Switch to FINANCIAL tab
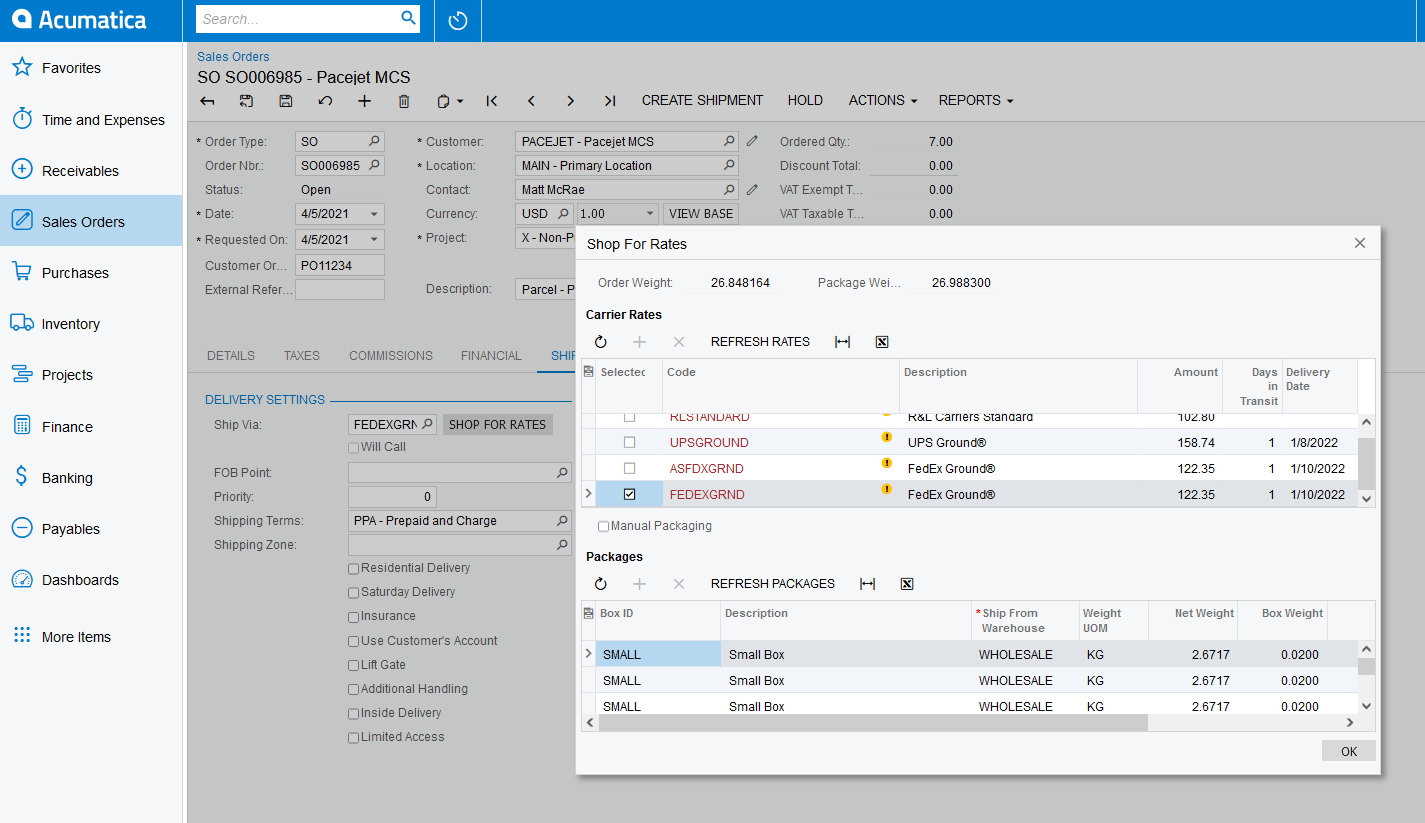Screen dimensions: 1425x823 point(491,356)
